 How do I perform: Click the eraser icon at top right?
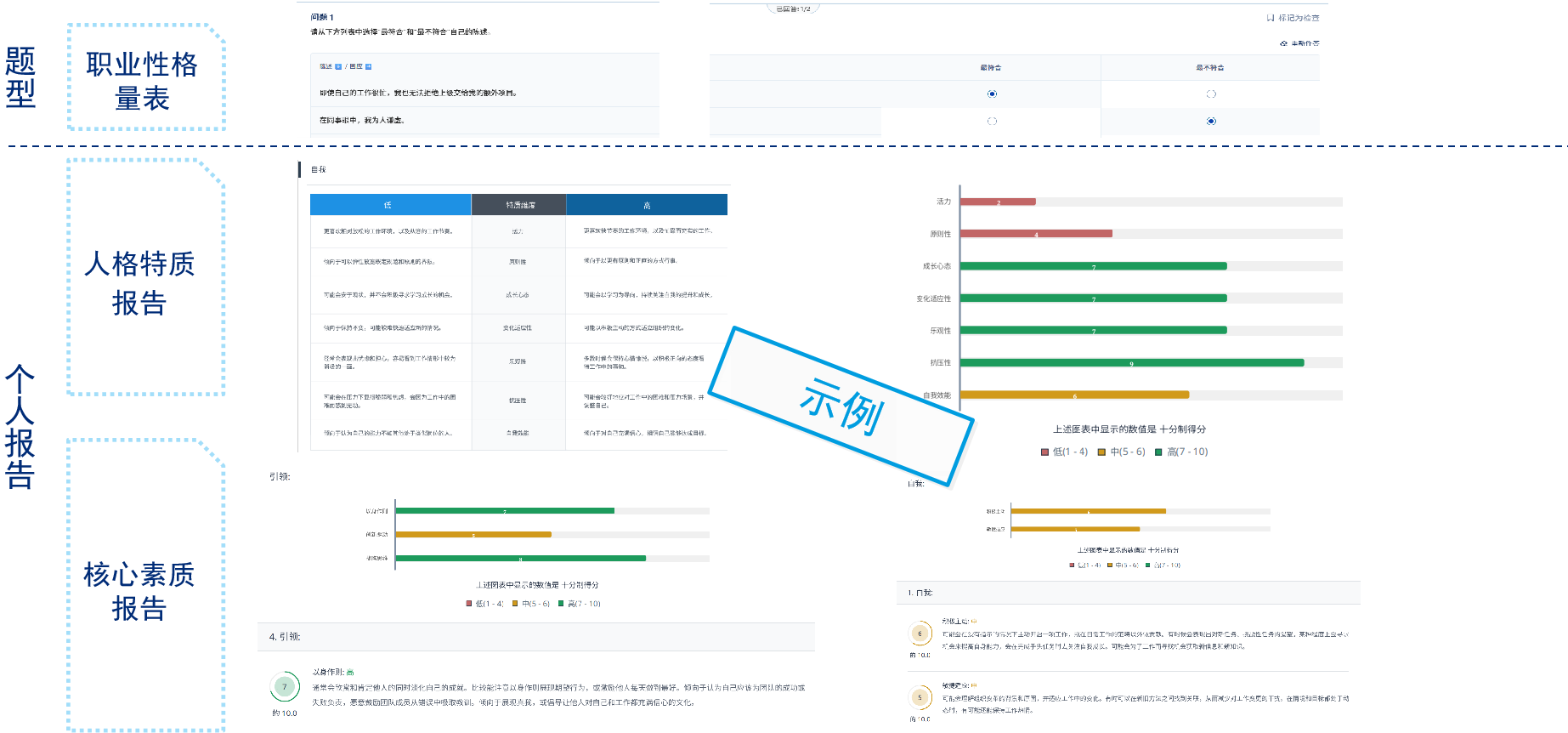click(1283, 43)
